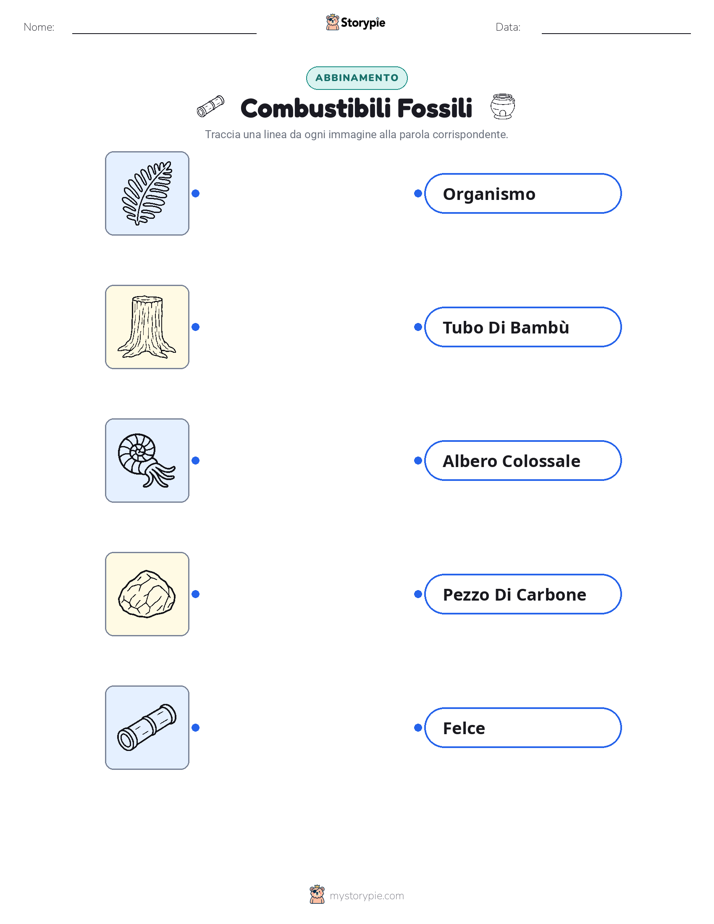Click the pot icon right of title
The height and width of the screenshot is (924, 714).
pyautogui.click(x=503, y=106)
